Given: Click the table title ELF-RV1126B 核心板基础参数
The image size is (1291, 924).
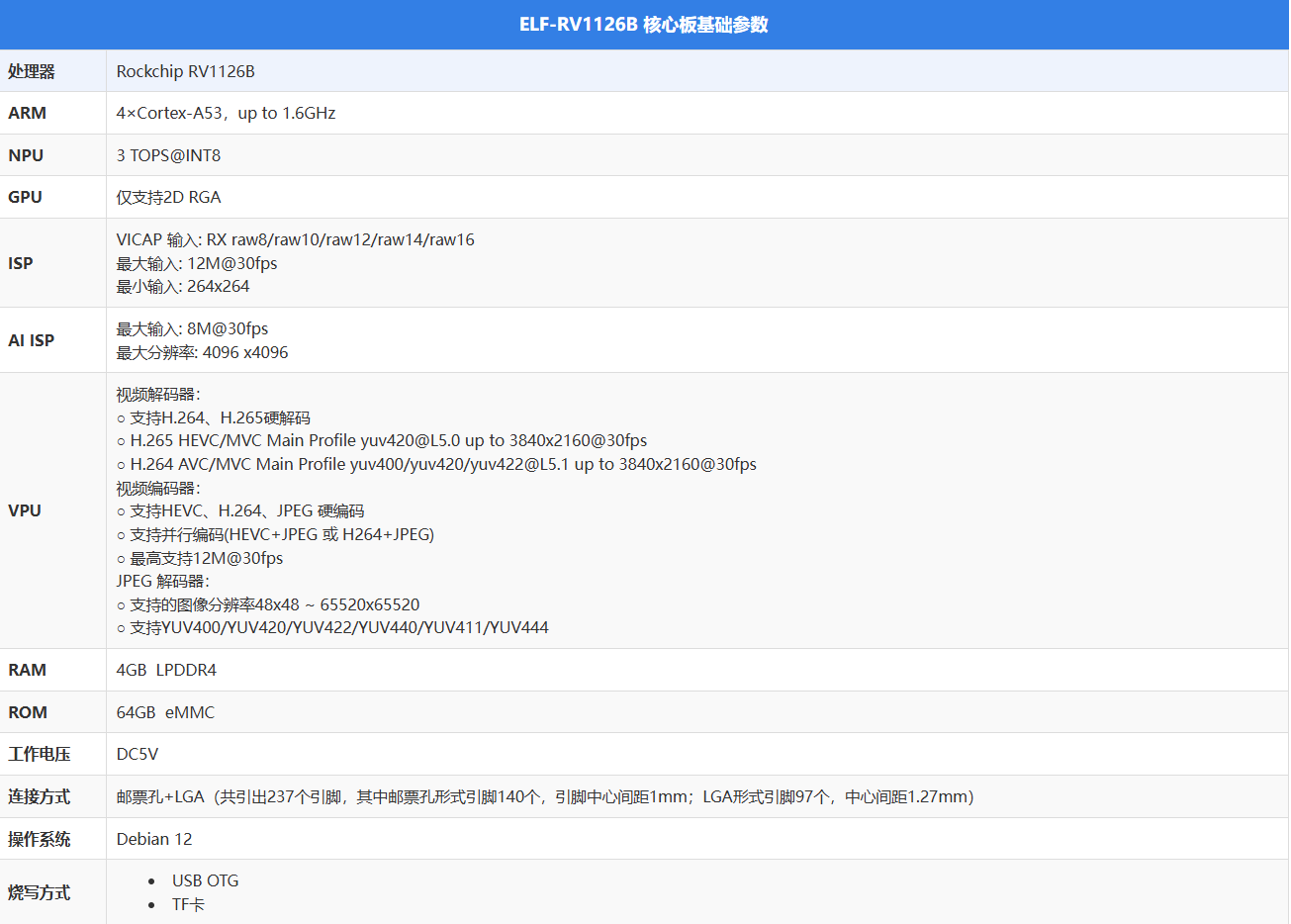Looking at the screenshot, I should click(x=644, y=25).
